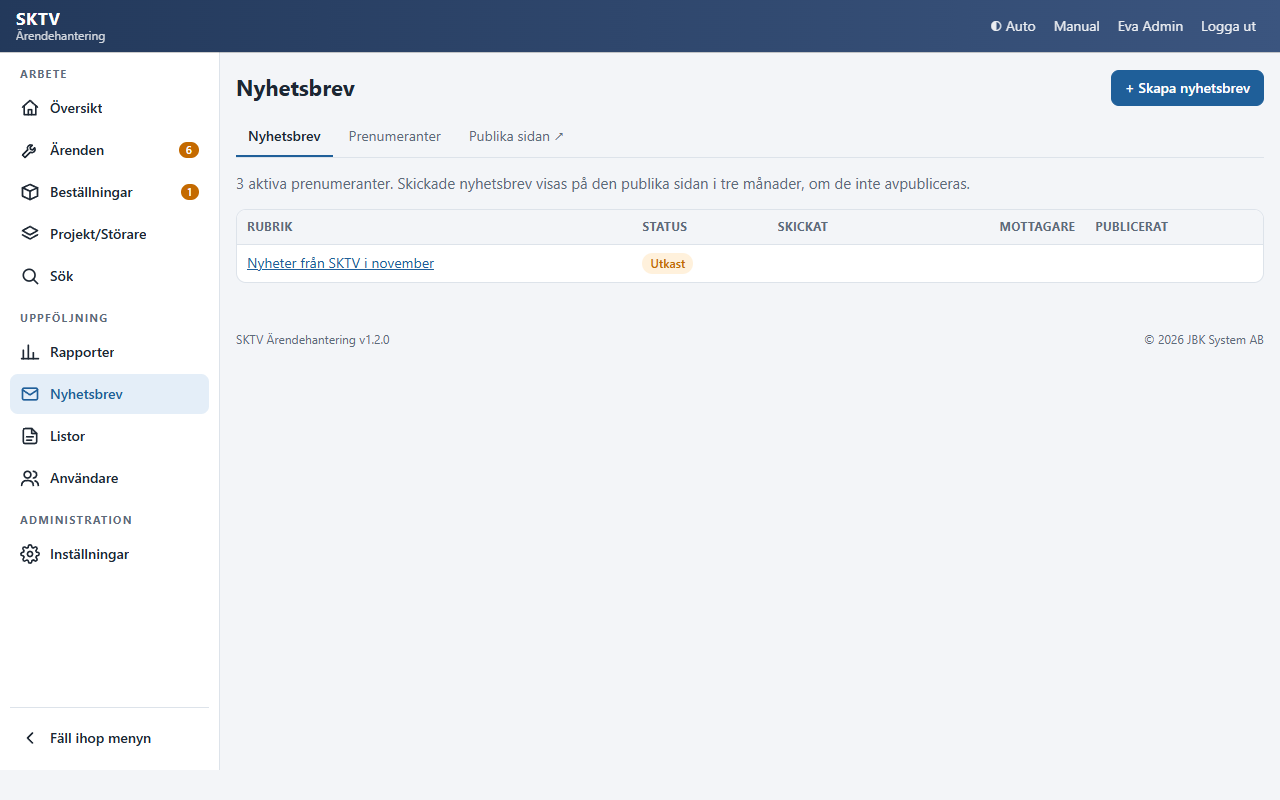1280x800 pixels.
Task: Click the STATUS column header
Action: point(665,227)
